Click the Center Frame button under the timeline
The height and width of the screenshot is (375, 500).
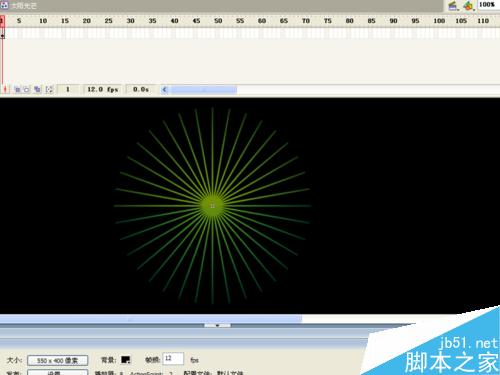coord(5,89)
